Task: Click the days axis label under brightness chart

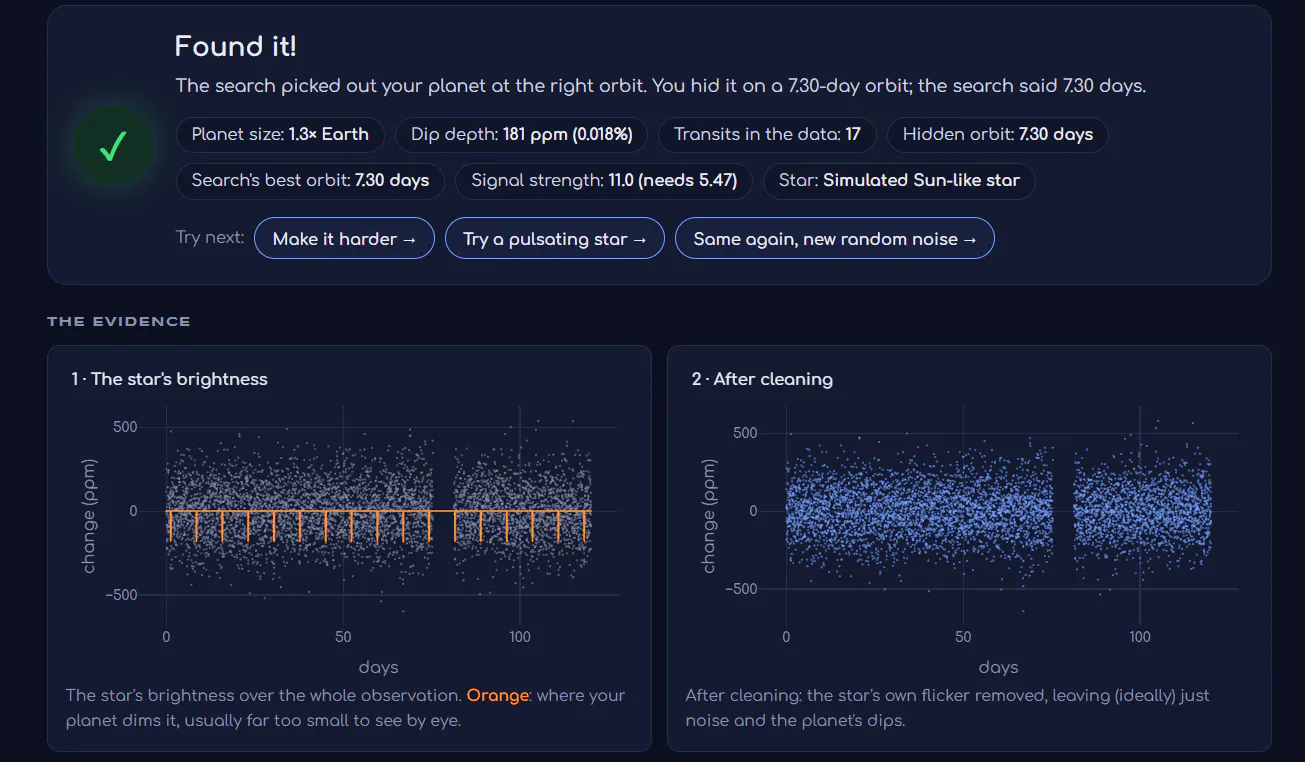Action: (379, 667)
